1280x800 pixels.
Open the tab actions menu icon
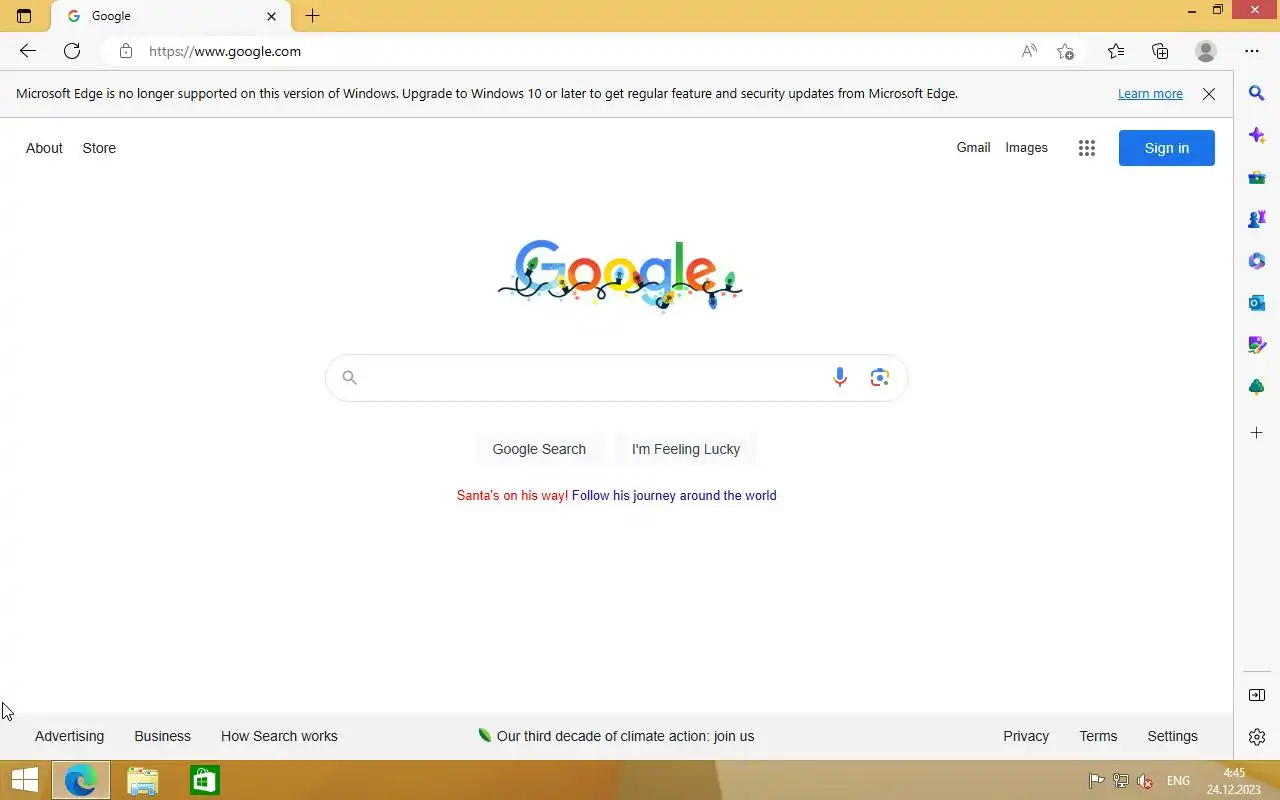coord(24,16)
